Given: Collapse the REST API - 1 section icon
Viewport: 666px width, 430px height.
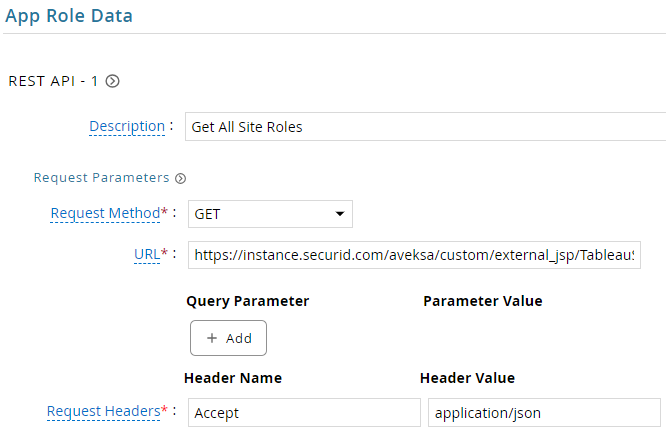Looking at the screenshot, I should coord(113,81).
